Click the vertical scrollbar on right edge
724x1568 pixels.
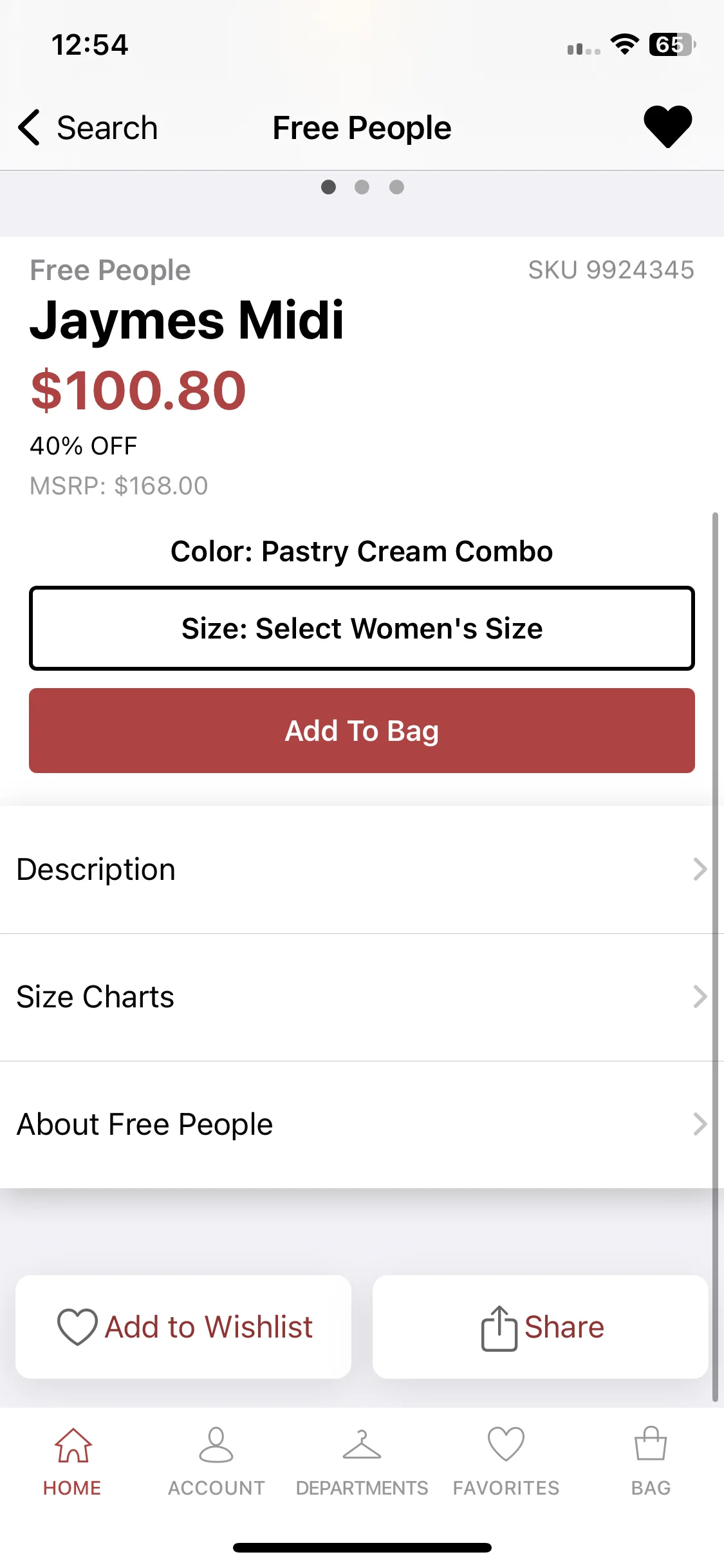[x=715, y=957]
